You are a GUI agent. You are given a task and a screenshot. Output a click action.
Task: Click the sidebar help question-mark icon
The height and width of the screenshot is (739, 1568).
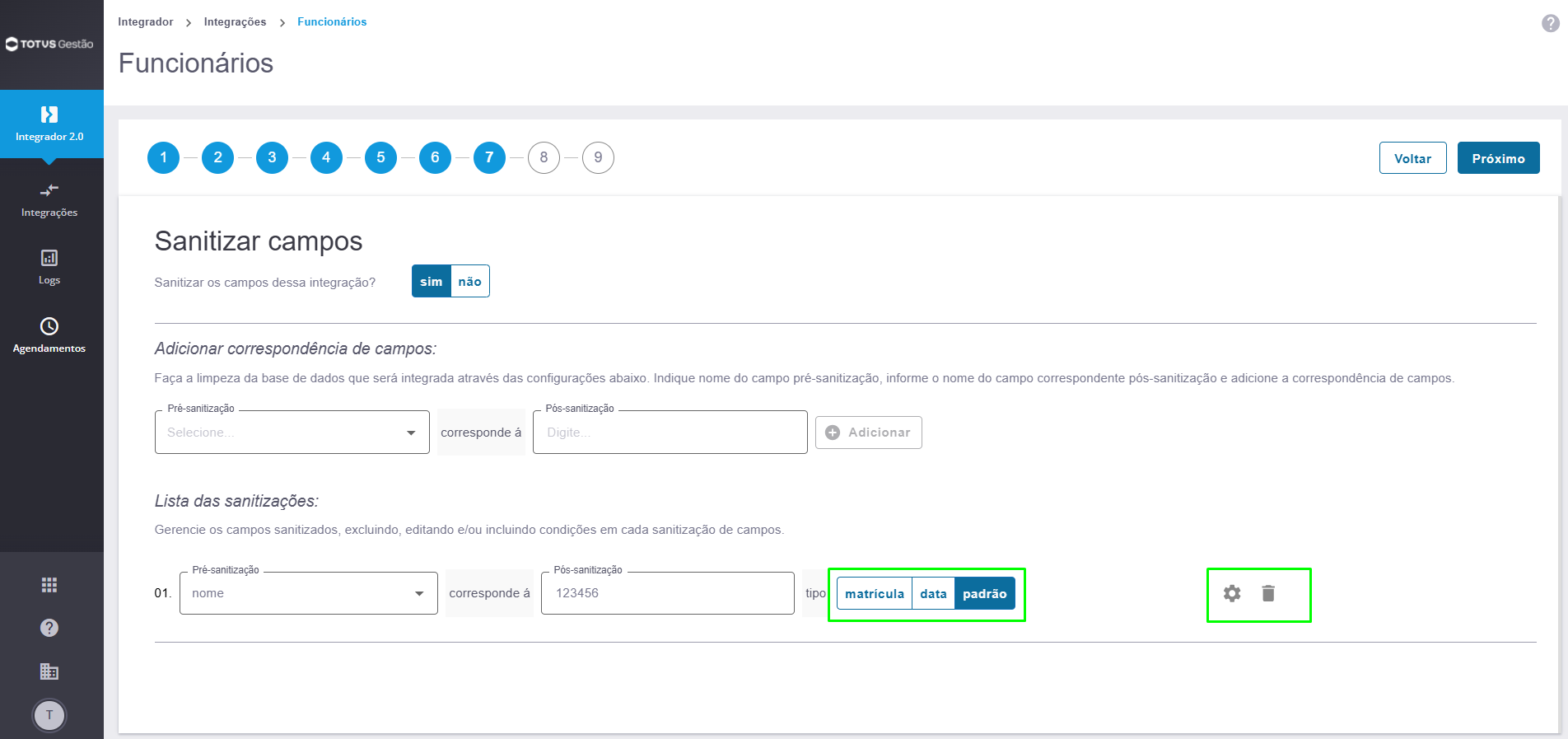(49, 628)
